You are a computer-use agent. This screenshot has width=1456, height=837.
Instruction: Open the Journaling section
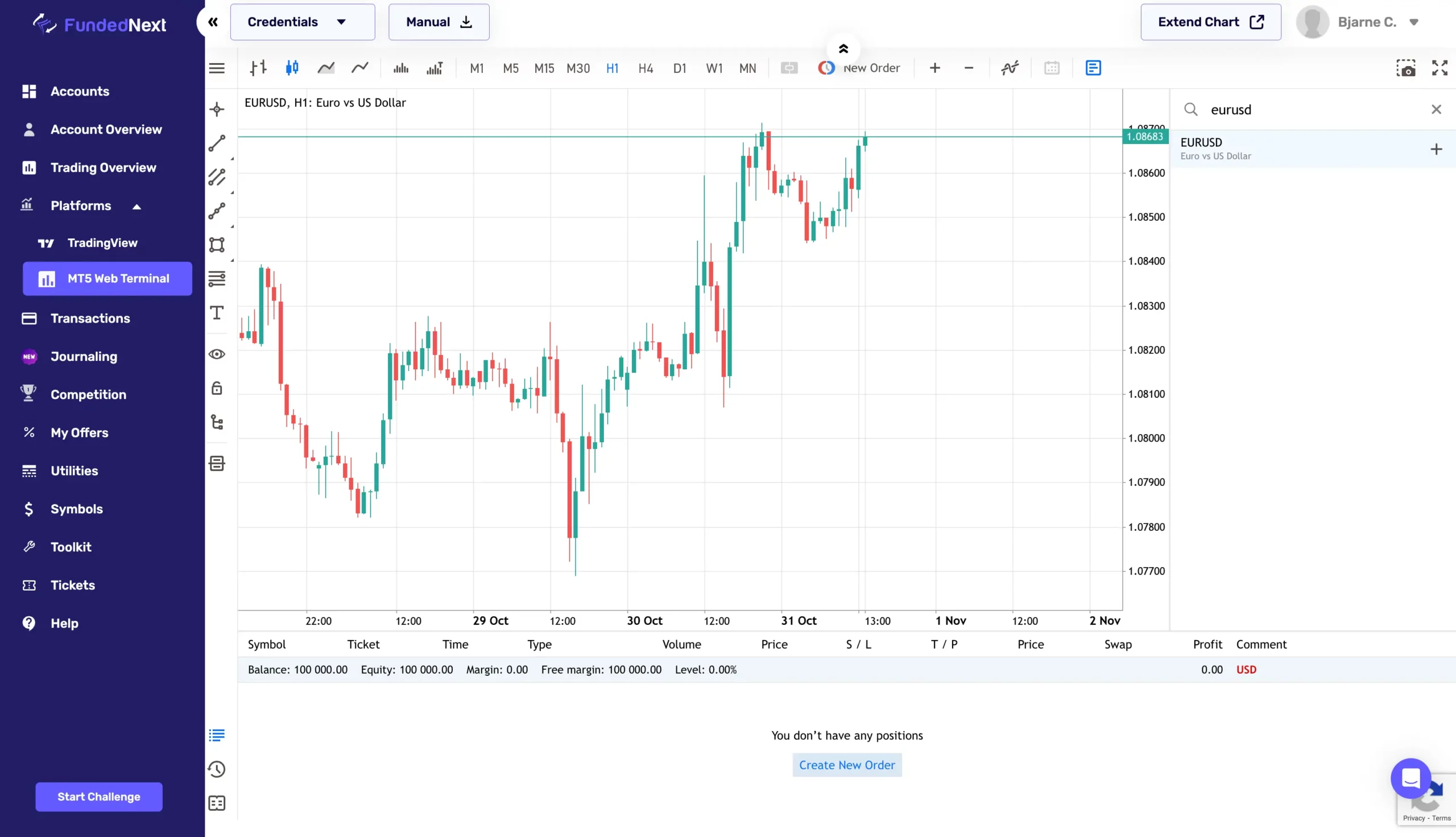coord(84,356)
